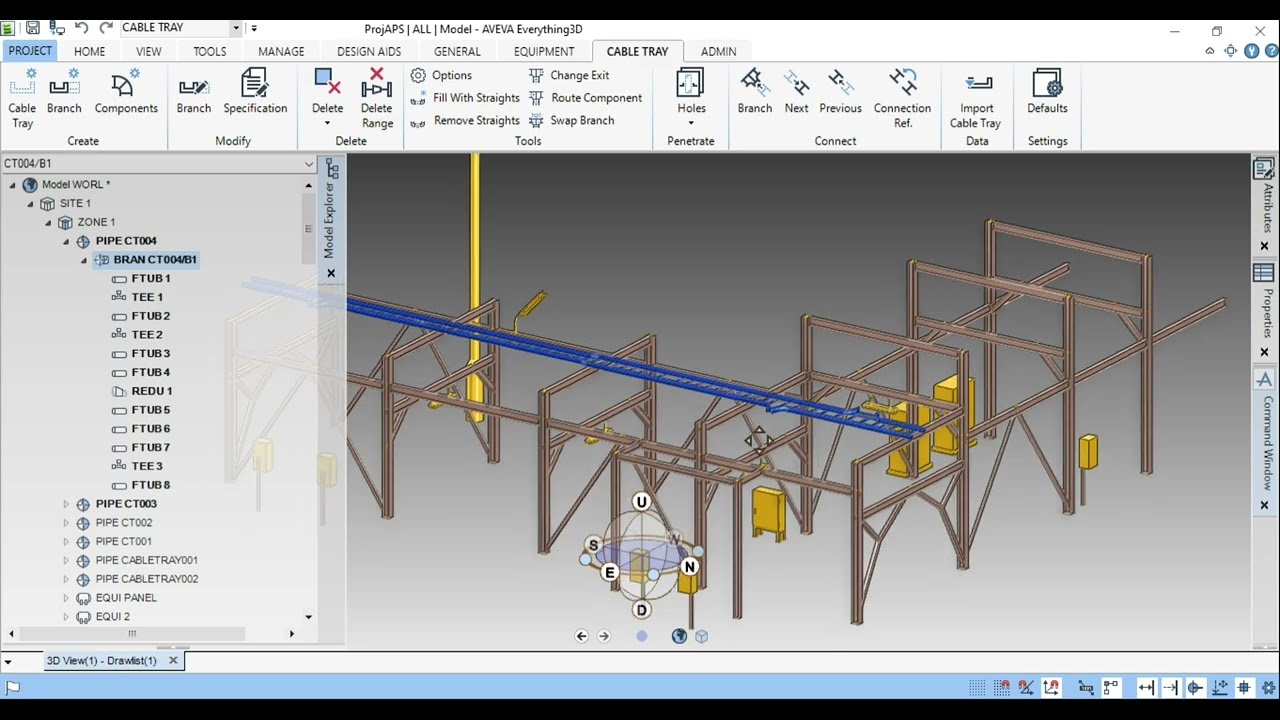Step back with the view left arrow

tap(581, 636)
